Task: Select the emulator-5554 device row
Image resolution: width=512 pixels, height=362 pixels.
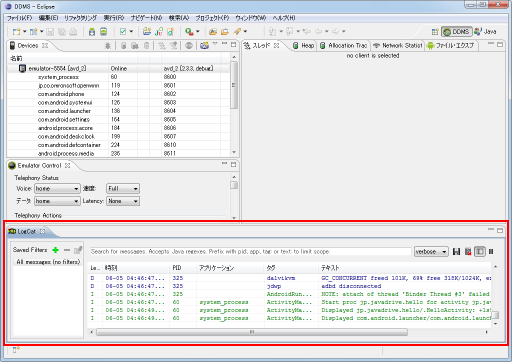Action: click(118, 68)
